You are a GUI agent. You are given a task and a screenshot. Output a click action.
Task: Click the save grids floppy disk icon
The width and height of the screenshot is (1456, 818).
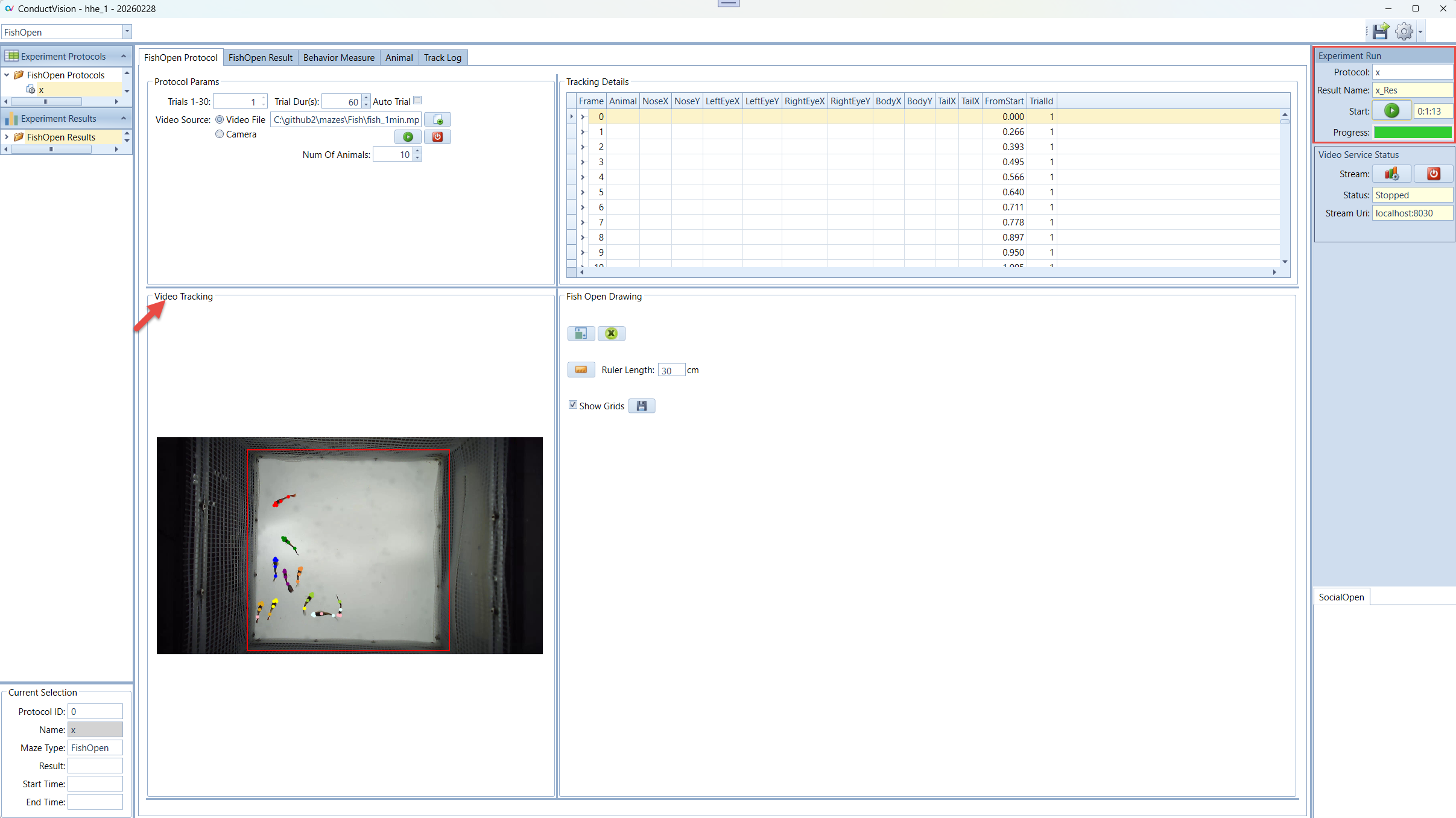coord(641,406)
